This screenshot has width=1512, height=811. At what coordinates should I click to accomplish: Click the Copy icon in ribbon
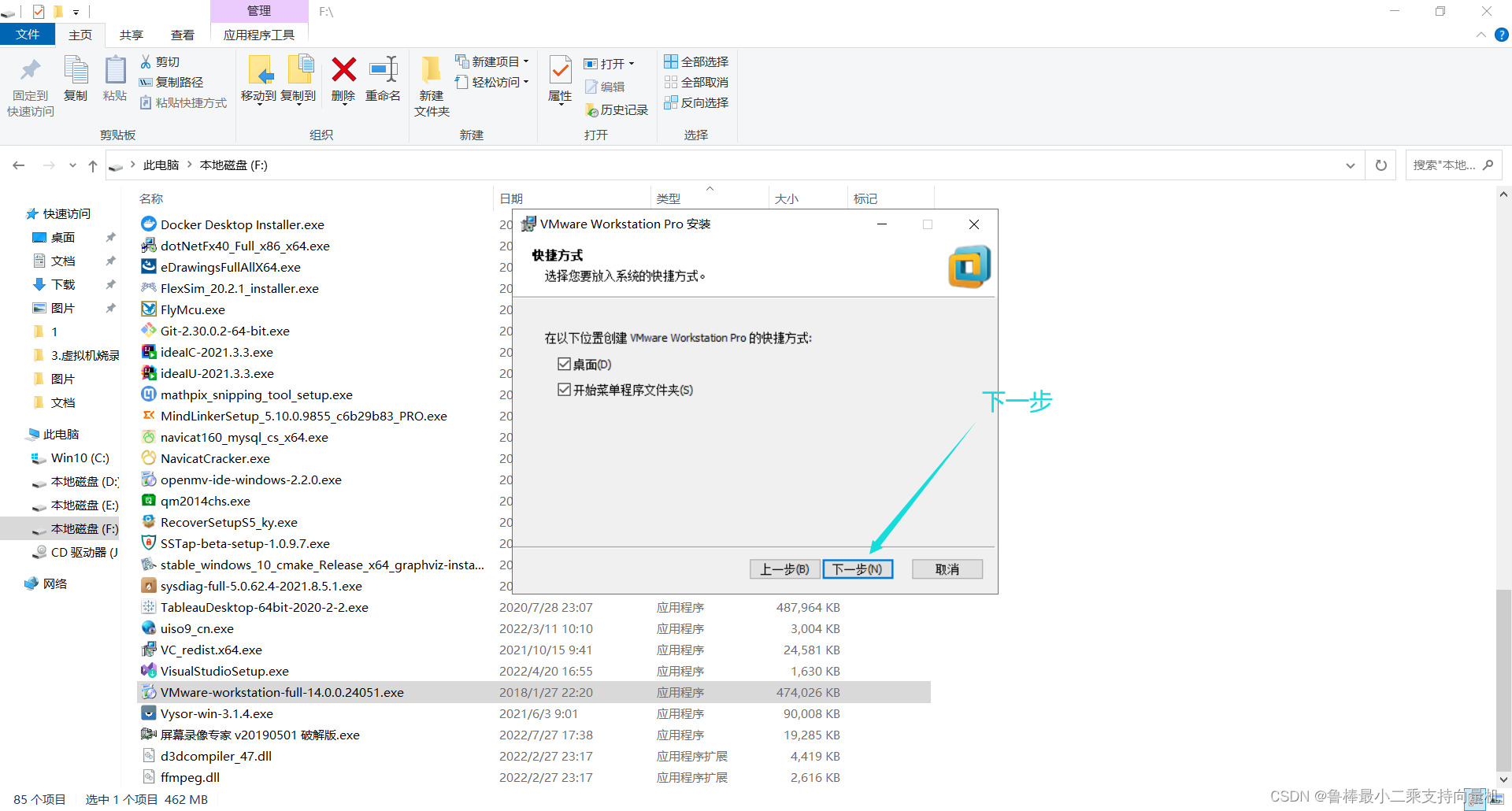(x=76, y=71)
